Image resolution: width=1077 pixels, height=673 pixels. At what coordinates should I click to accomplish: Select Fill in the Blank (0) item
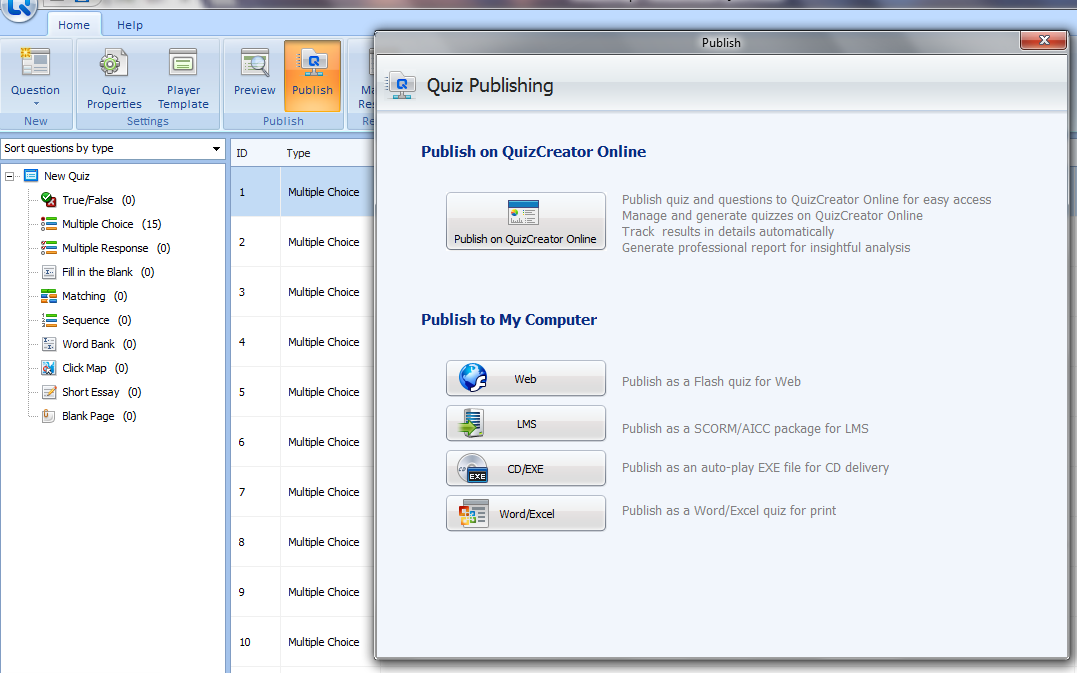[108, 272]
